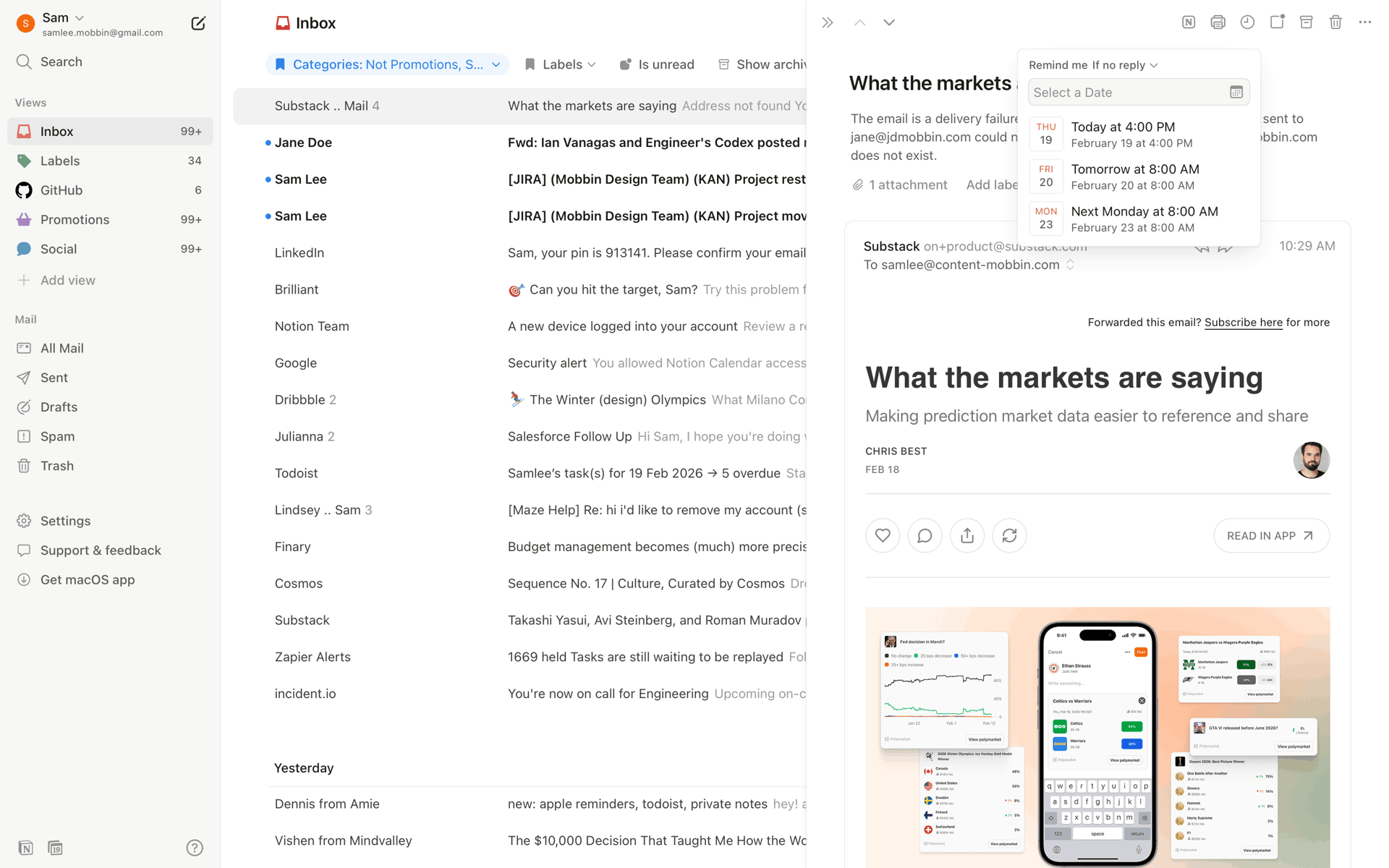Go to the next email using the down arrow
1389x868 pixels.
(889, 23)
